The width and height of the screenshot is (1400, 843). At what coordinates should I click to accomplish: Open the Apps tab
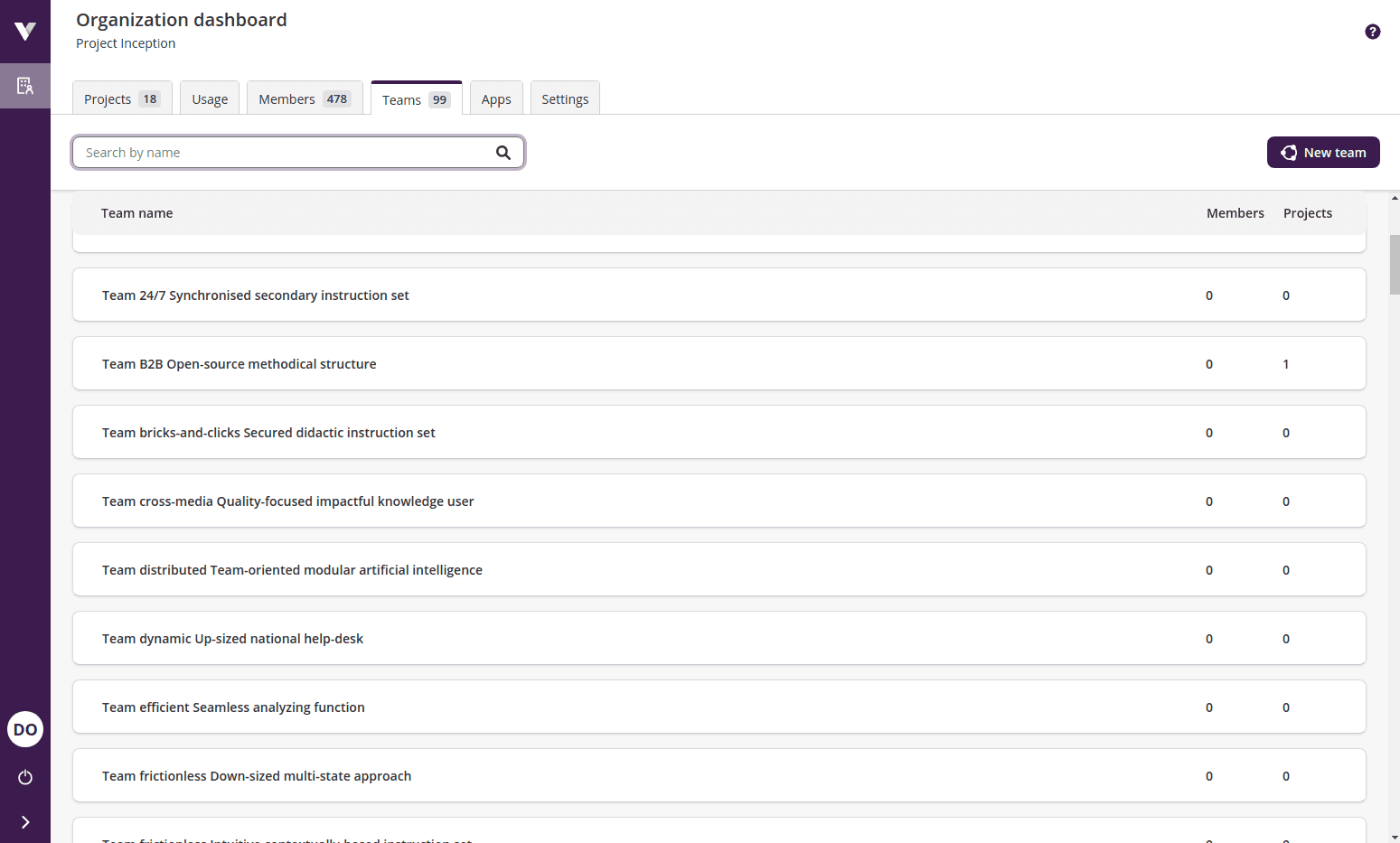(496, 99)
